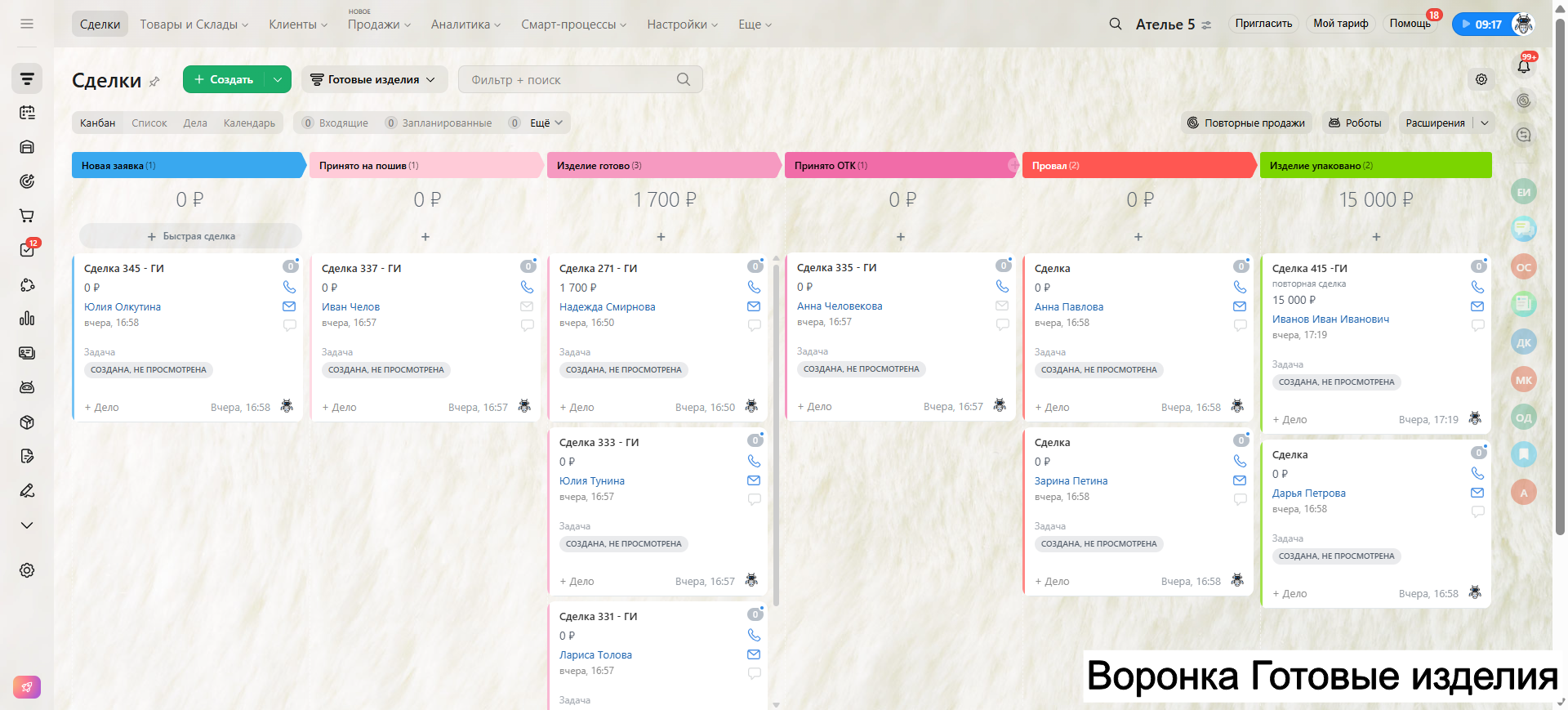Open Помощь with badge 18
The image size is (1568, 710).
(1410, 24)
